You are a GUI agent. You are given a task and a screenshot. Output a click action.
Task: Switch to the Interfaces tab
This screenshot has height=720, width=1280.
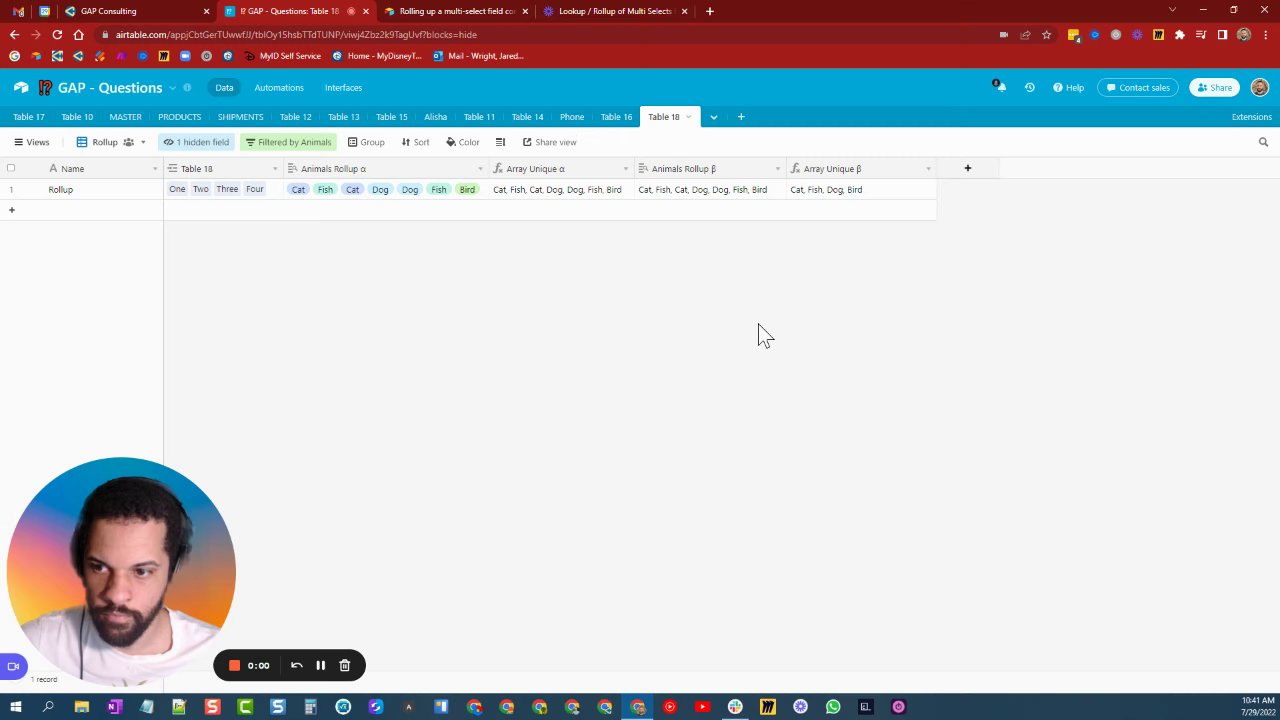[343, 87]
